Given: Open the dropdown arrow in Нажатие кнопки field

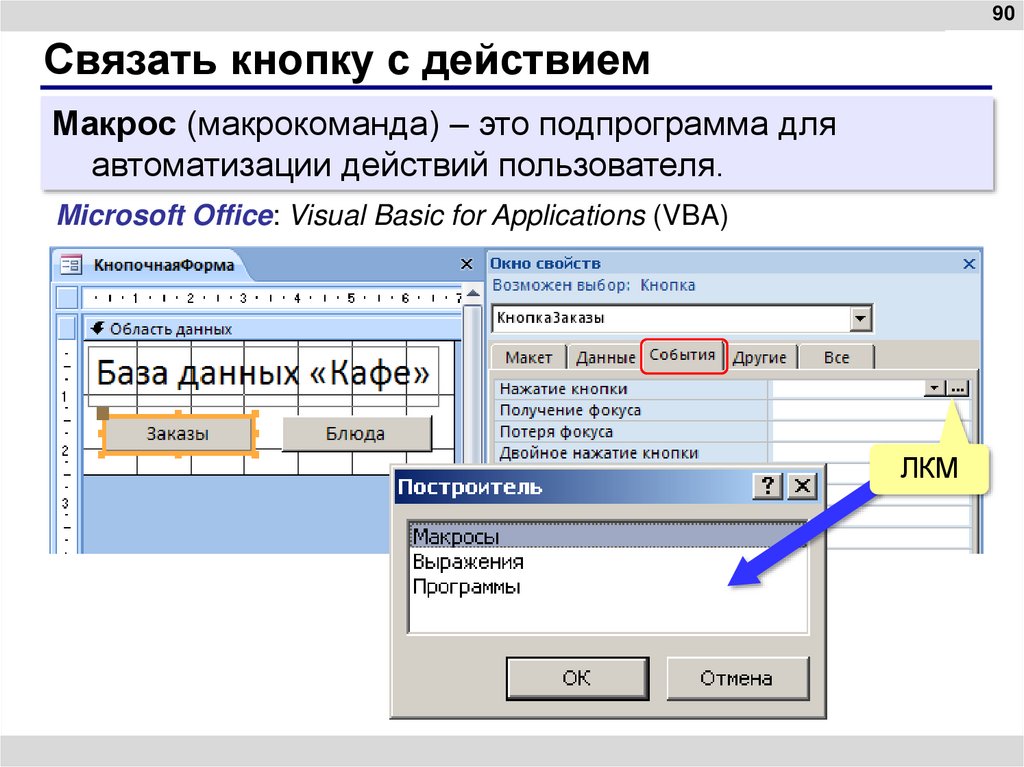Looking at the screenshot, I should pos(934,390).
